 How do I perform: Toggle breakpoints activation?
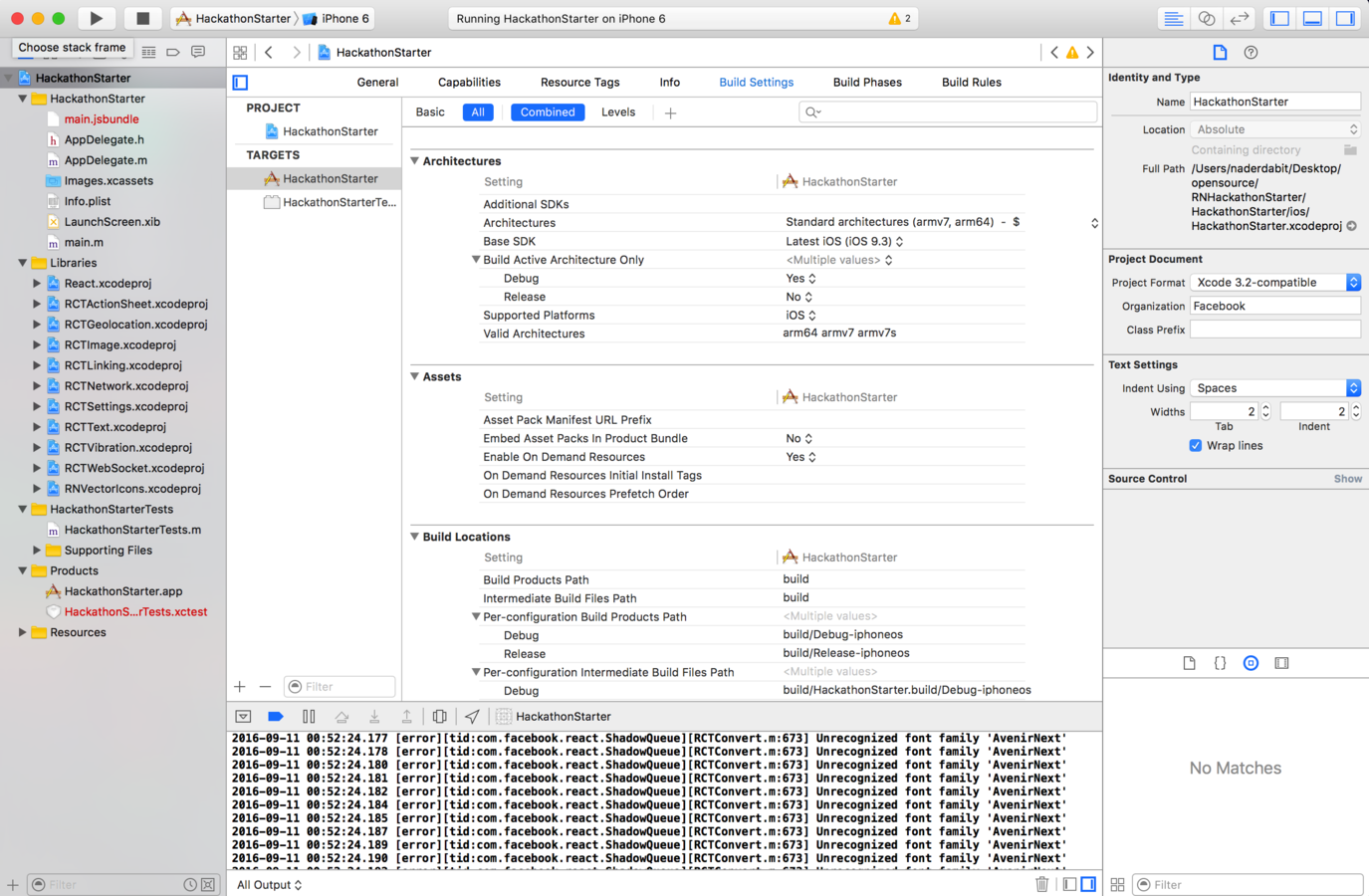point(276,717)
